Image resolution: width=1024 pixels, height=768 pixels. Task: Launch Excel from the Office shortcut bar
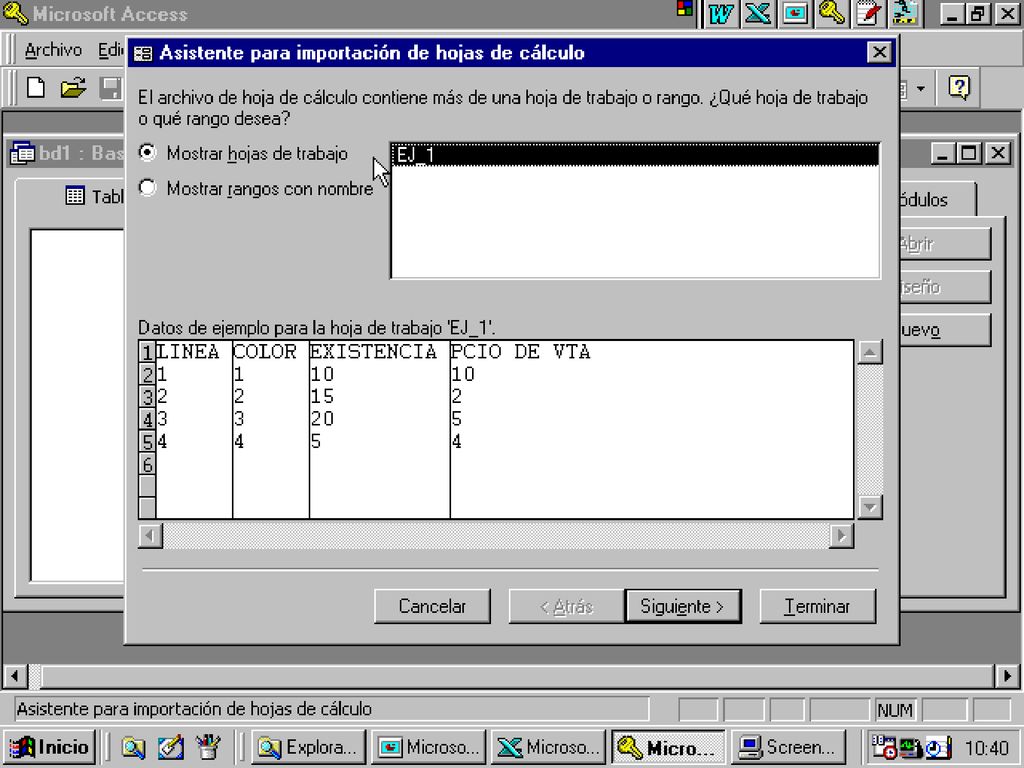(757, 14)
